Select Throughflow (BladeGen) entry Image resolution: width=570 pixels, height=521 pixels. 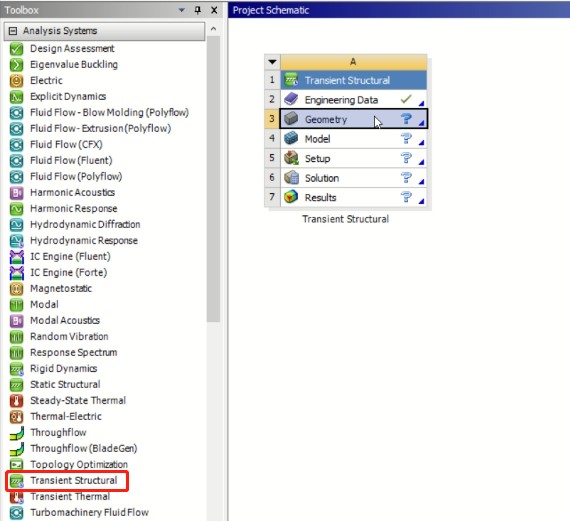(x=84, y=449)
